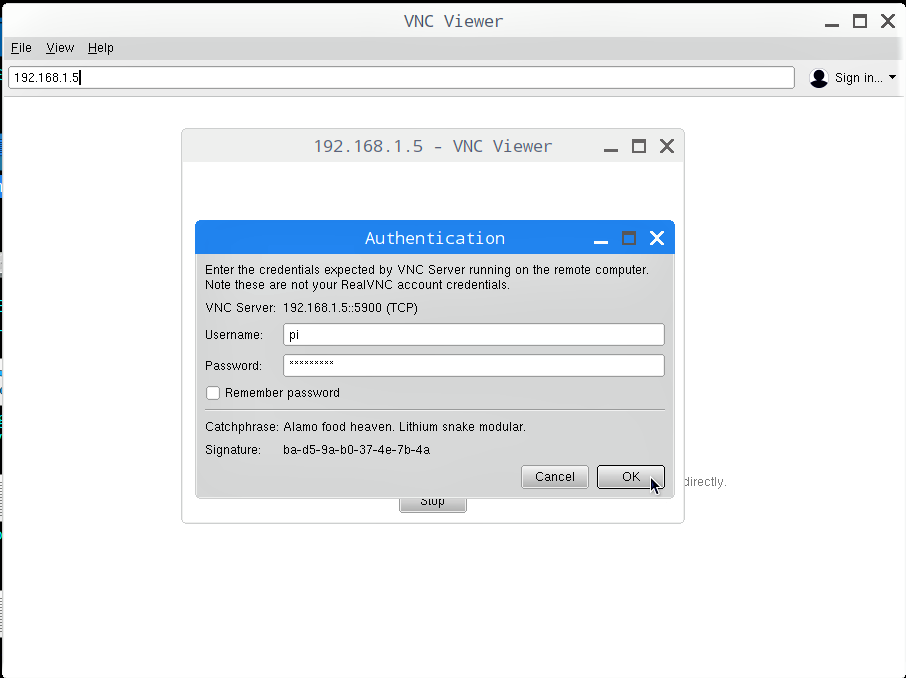Click the Signature: label
Image resolution: width=906 pixels, height=678 pixels.
[x=233, y=450]
